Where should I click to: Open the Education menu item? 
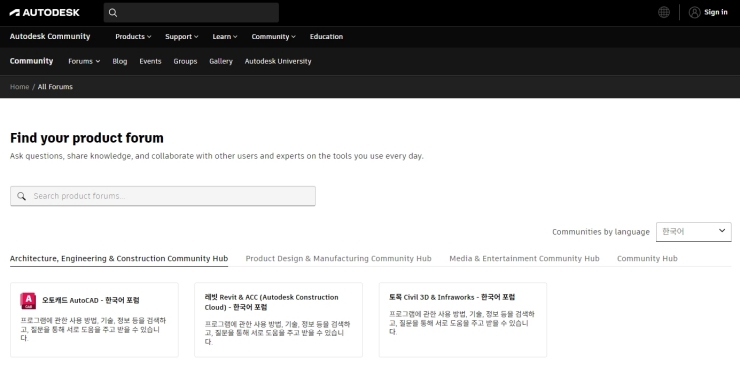pos(326,37)
